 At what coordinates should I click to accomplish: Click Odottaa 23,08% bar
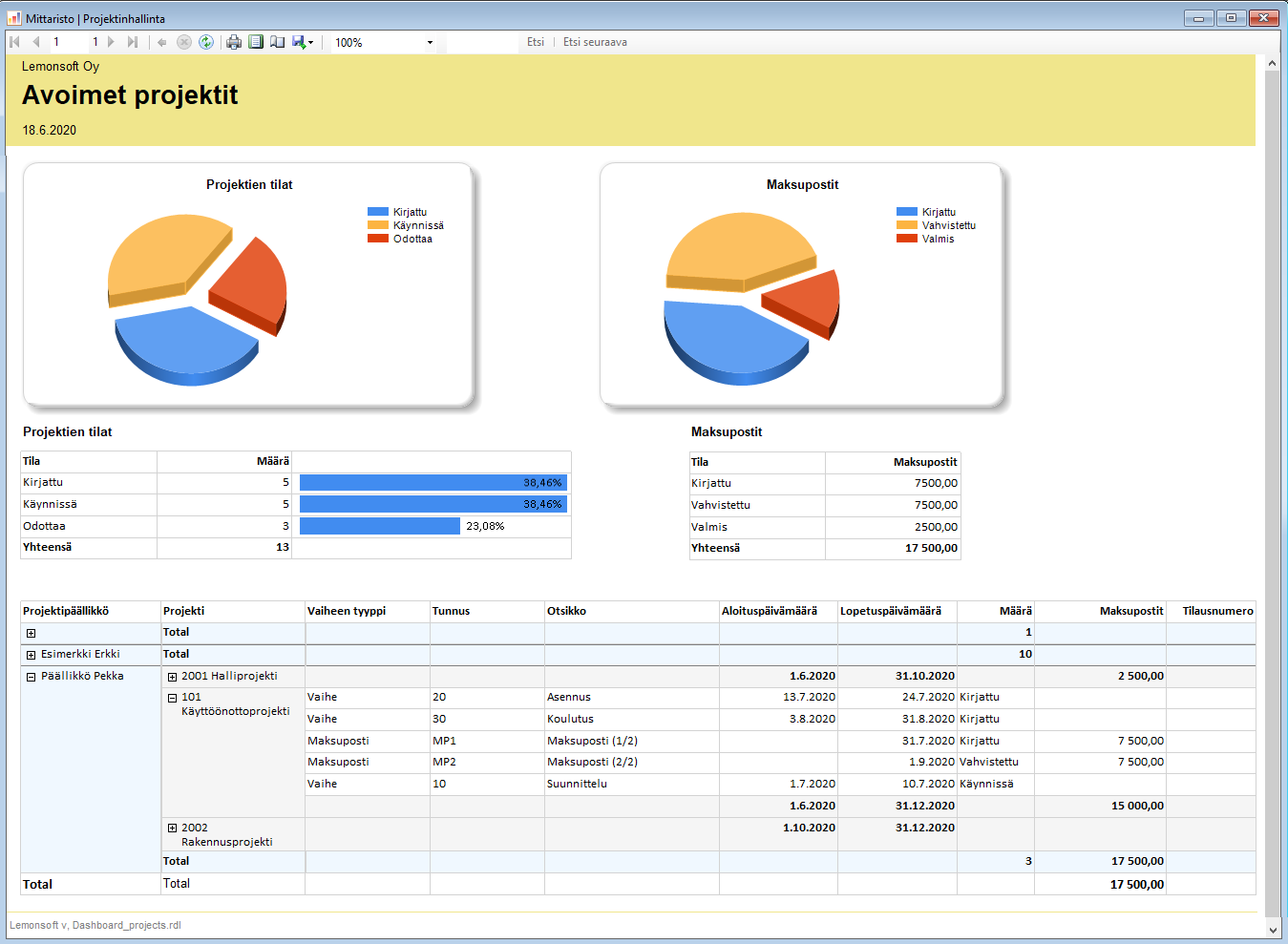click(380, 526)
